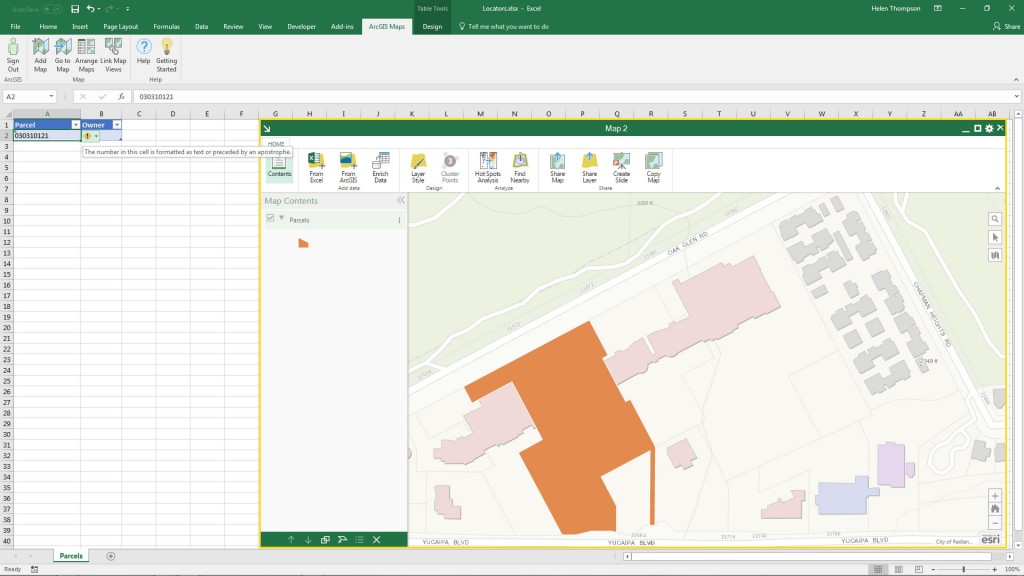
Task: Switch to the Insert ribbon tab
Action: 80,27
